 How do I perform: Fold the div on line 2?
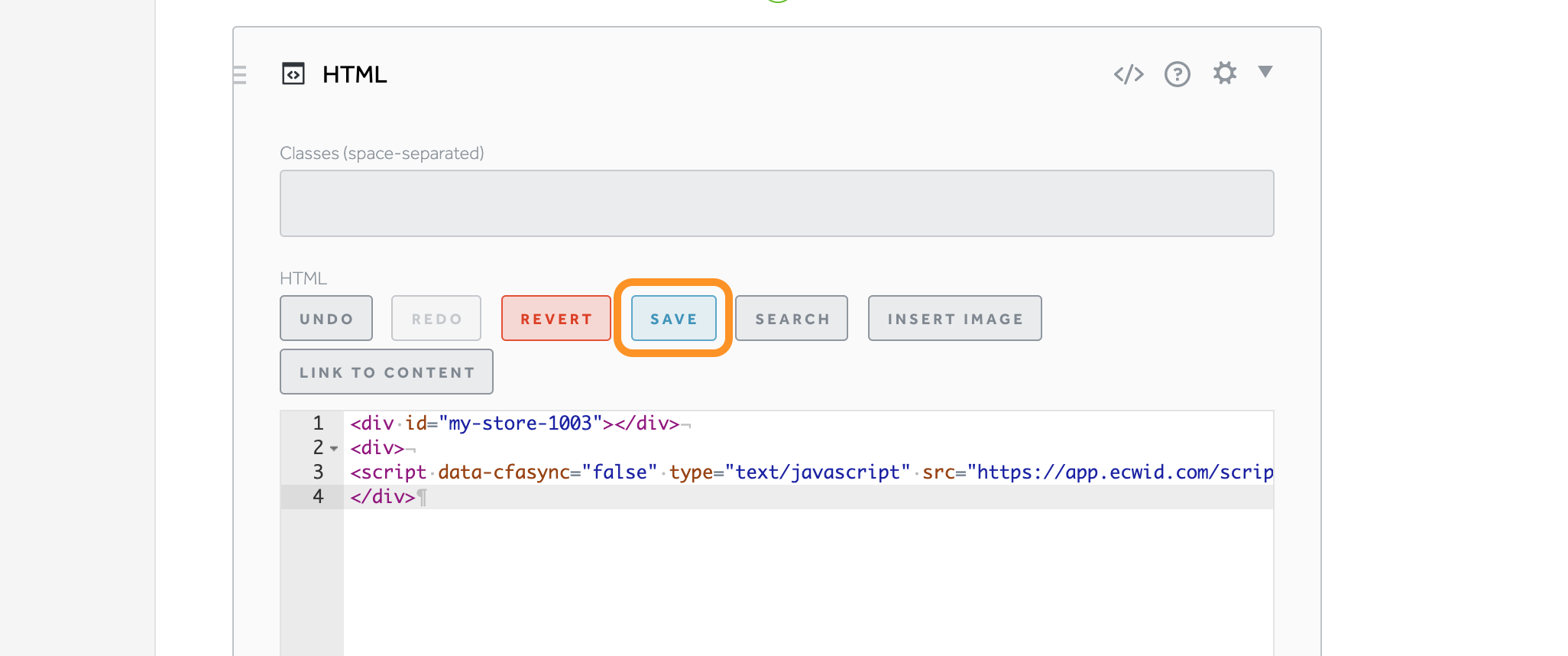[x=334, y=449]
